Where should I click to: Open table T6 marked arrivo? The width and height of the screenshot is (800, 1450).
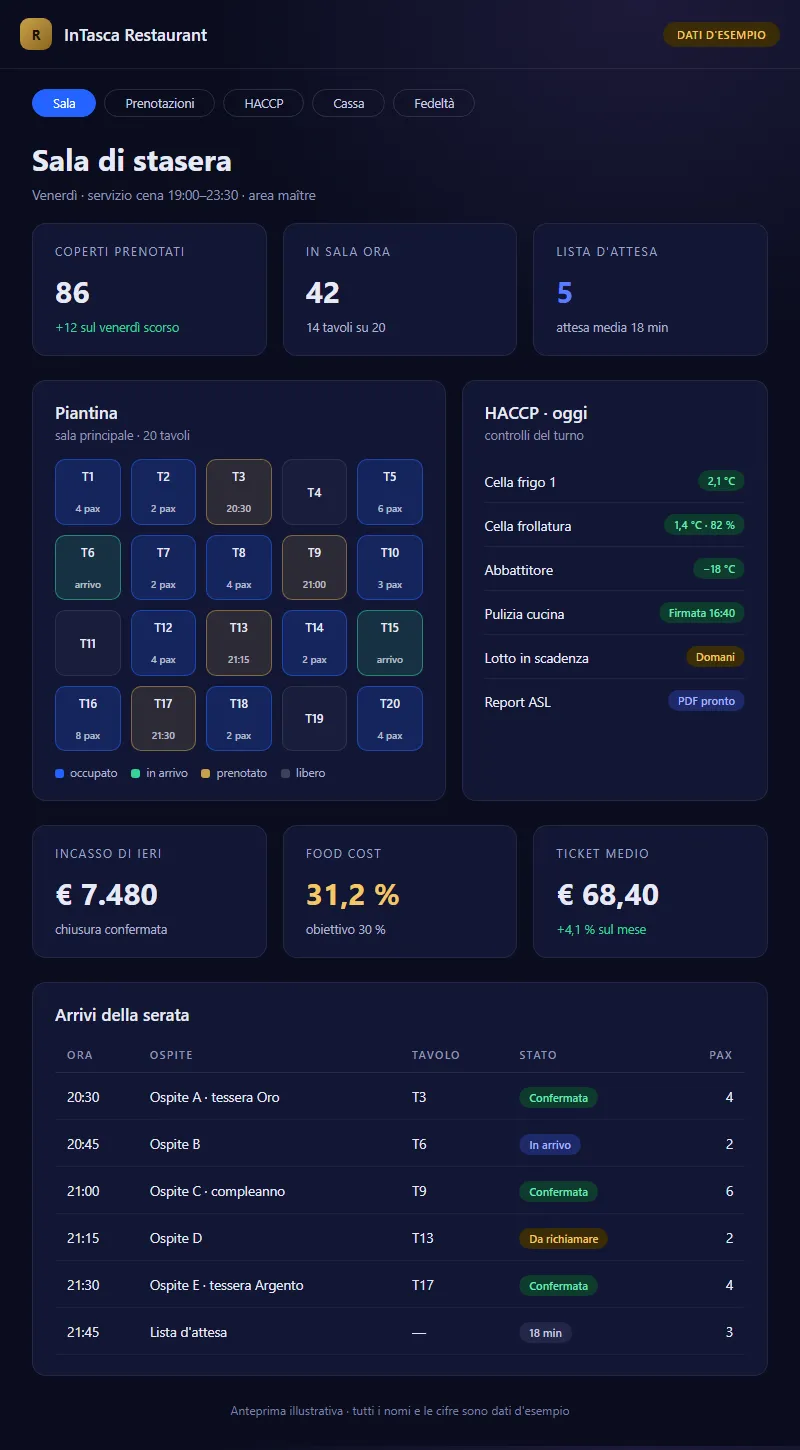pyautogui.click(x=88, y=568)
